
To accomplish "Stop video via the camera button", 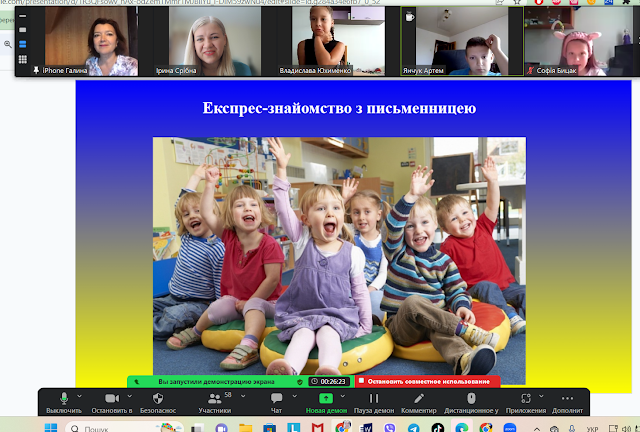I will click(x=112, y=402).
